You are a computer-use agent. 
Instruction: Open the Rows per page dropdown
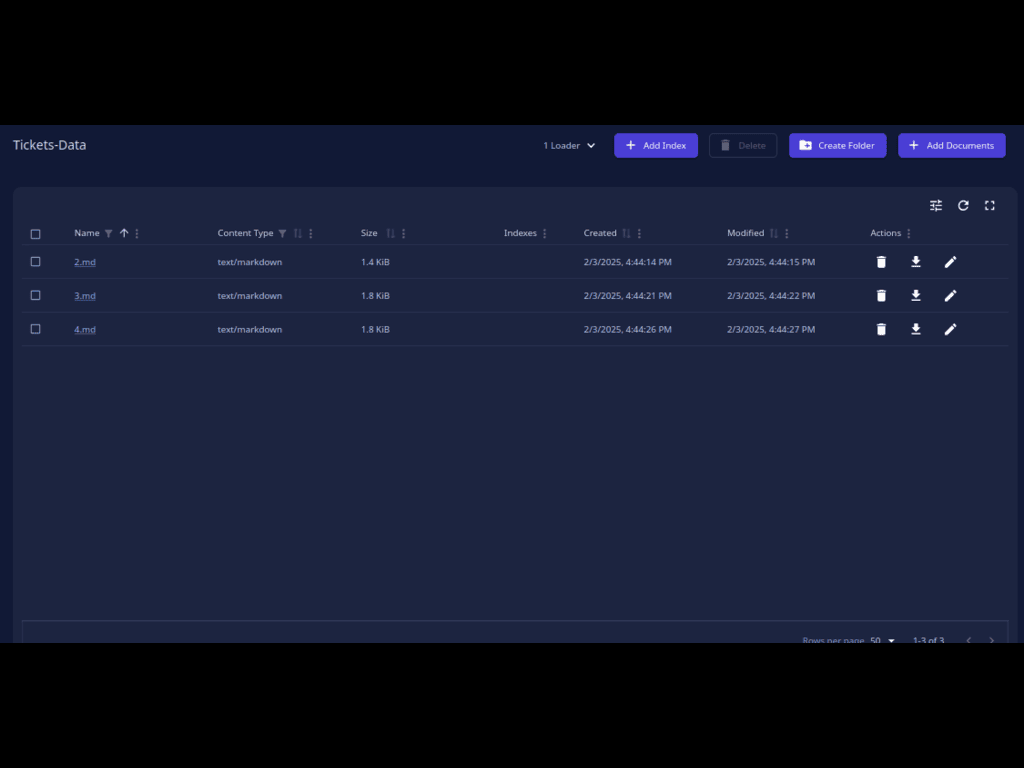[882, 640]
